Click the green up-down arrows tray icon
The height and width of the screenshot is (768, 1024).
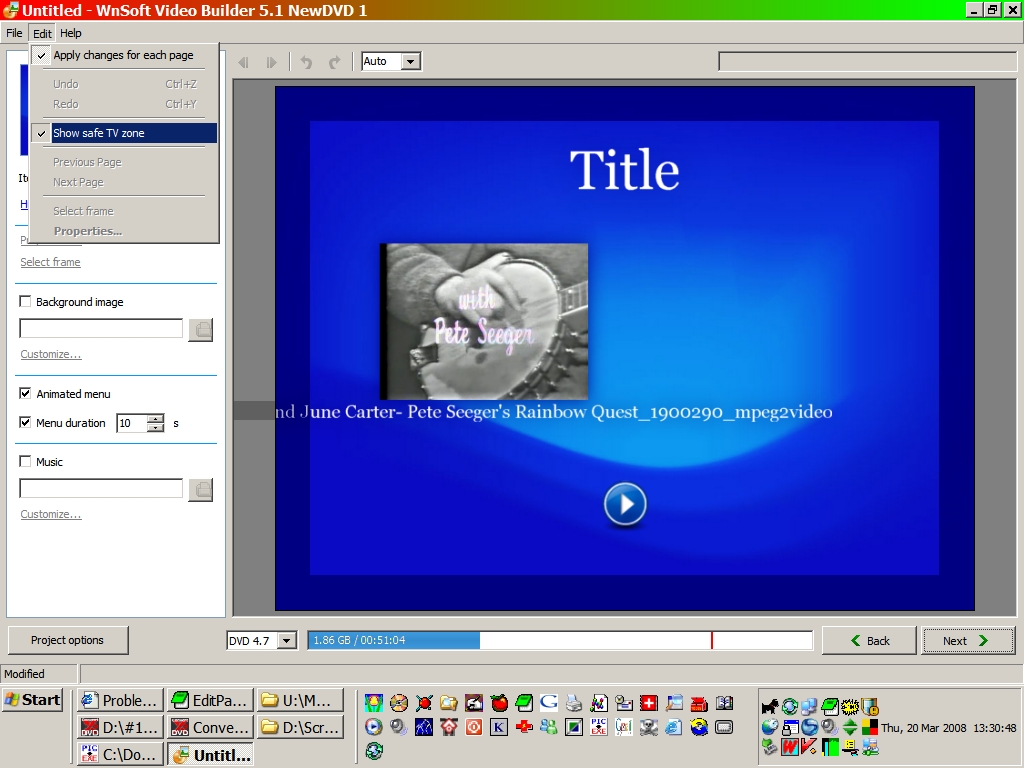pos(850,726)
